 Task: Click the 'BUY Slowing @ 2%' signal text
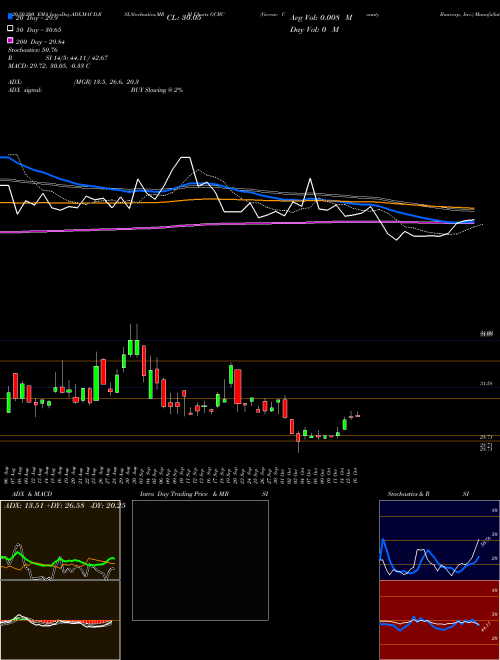[x=157, y=90]
